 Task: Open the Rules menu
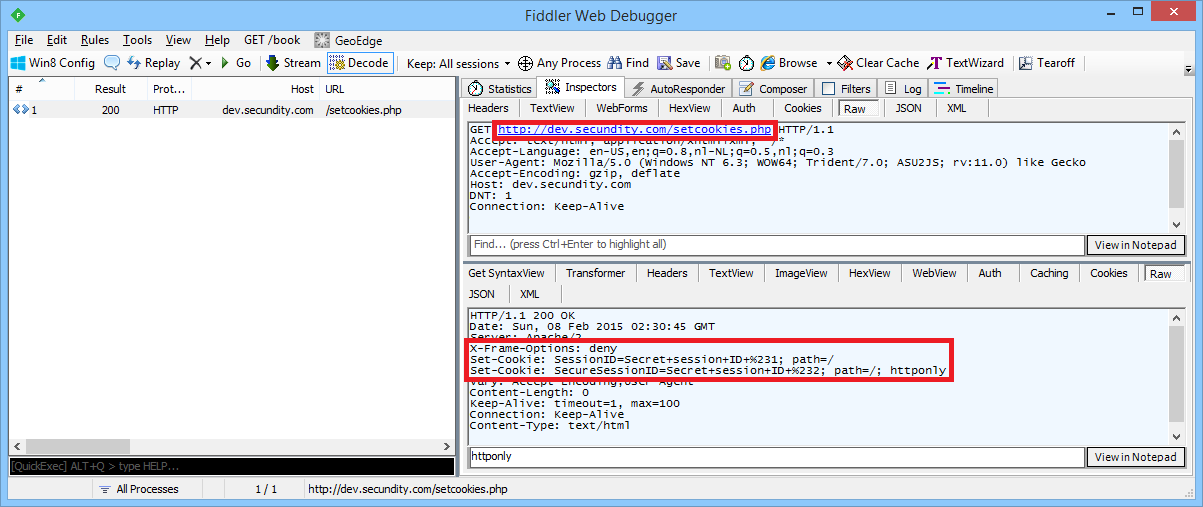pos(95,40)
